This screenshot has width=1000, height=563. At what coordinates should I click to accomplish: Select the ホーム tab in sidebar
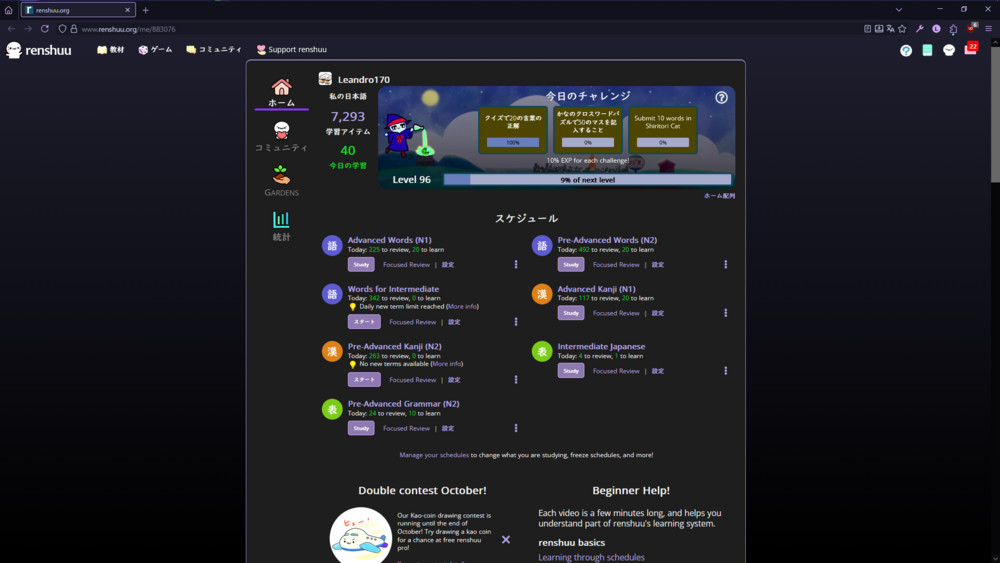click(281, 92)
